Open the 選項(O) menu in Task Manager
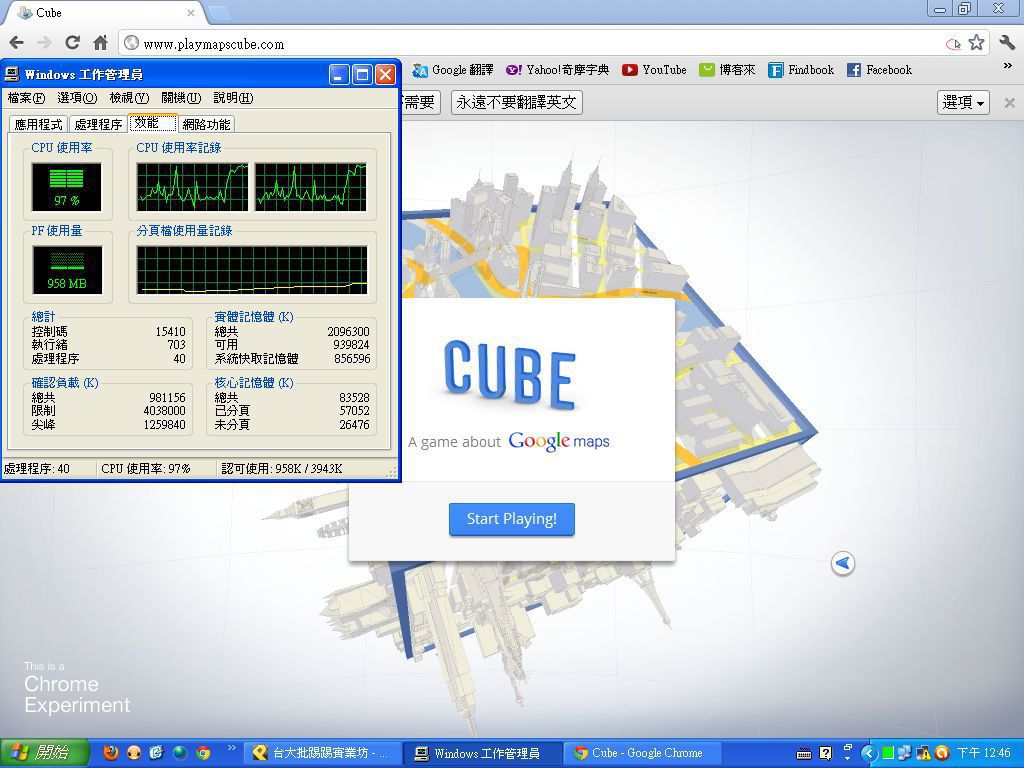Image resolution: width=1024 pixels, height=768 pixels. click(77, 98)
